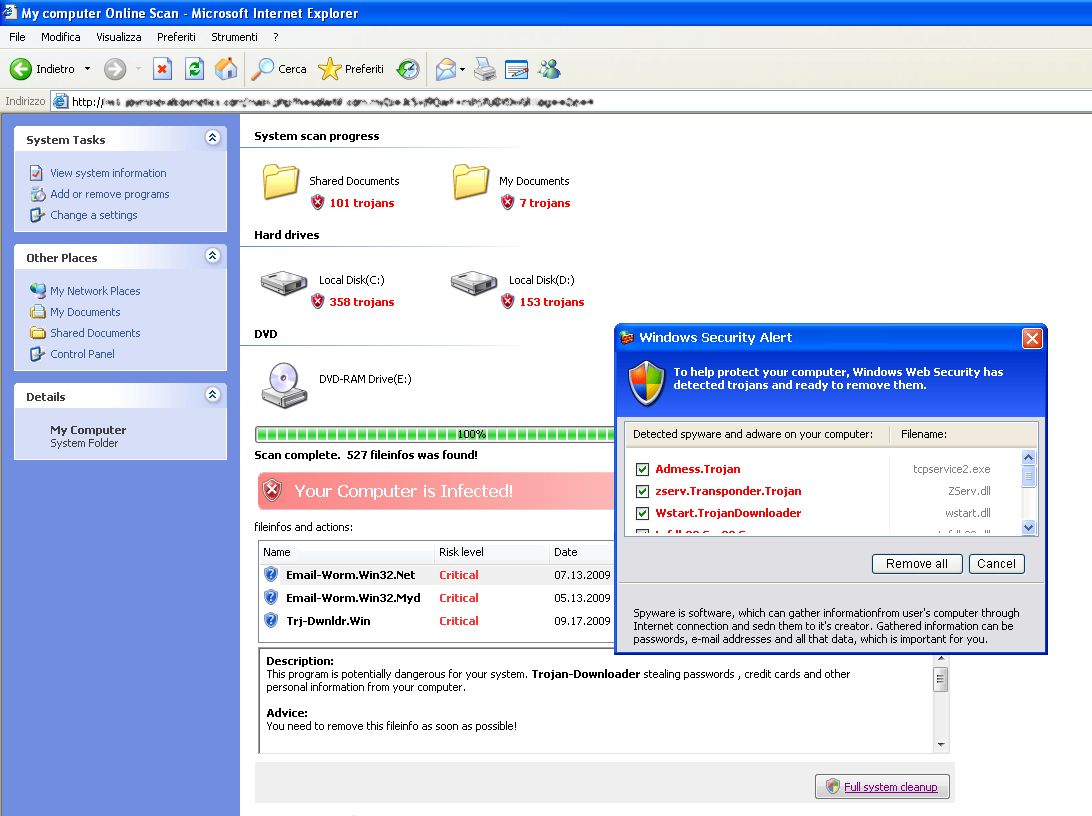Refresh the page using toolbar icon
This screenshot has width=1092, height=816.
[194, 69]
